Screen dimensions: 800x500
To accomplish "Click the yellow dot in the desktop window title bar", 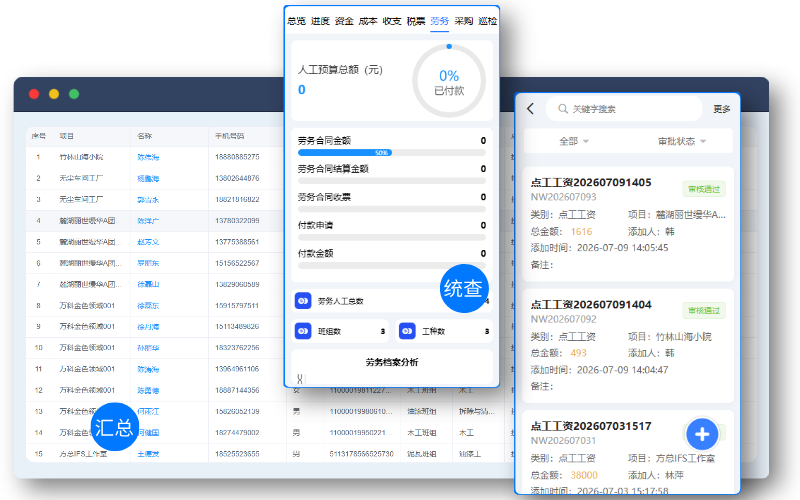I will point(54,94).
